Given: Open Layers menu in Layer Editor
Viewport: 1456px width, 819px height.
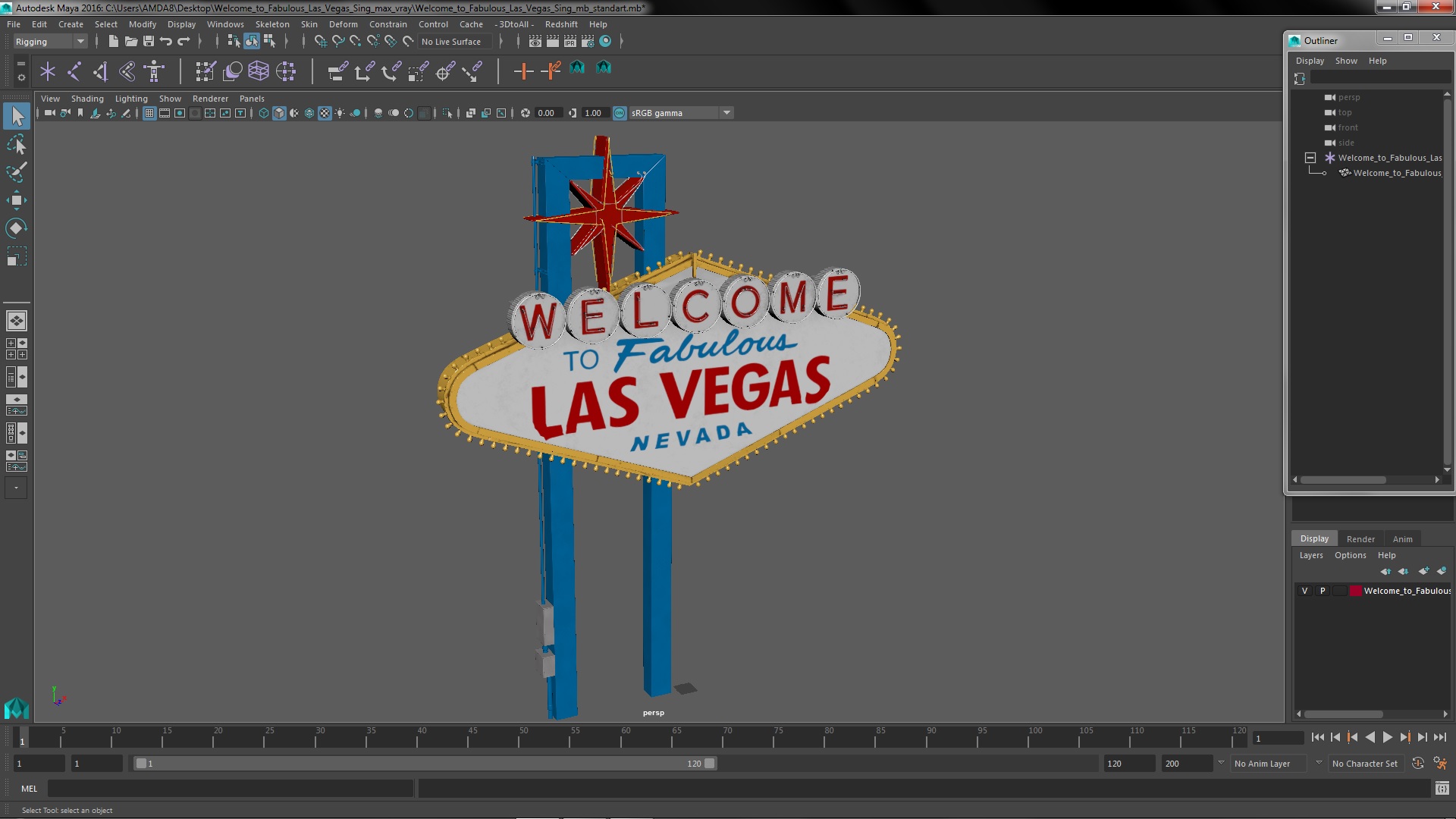Looking at the screenshot, I should [1310, 555].
